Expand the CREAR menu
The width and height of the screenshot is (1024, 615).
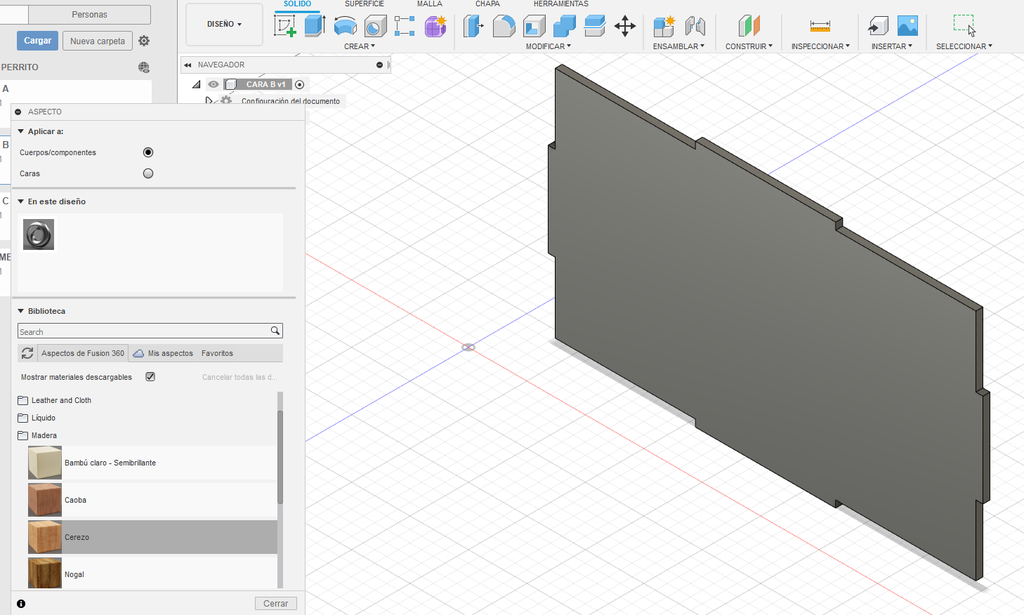point(359,46)
